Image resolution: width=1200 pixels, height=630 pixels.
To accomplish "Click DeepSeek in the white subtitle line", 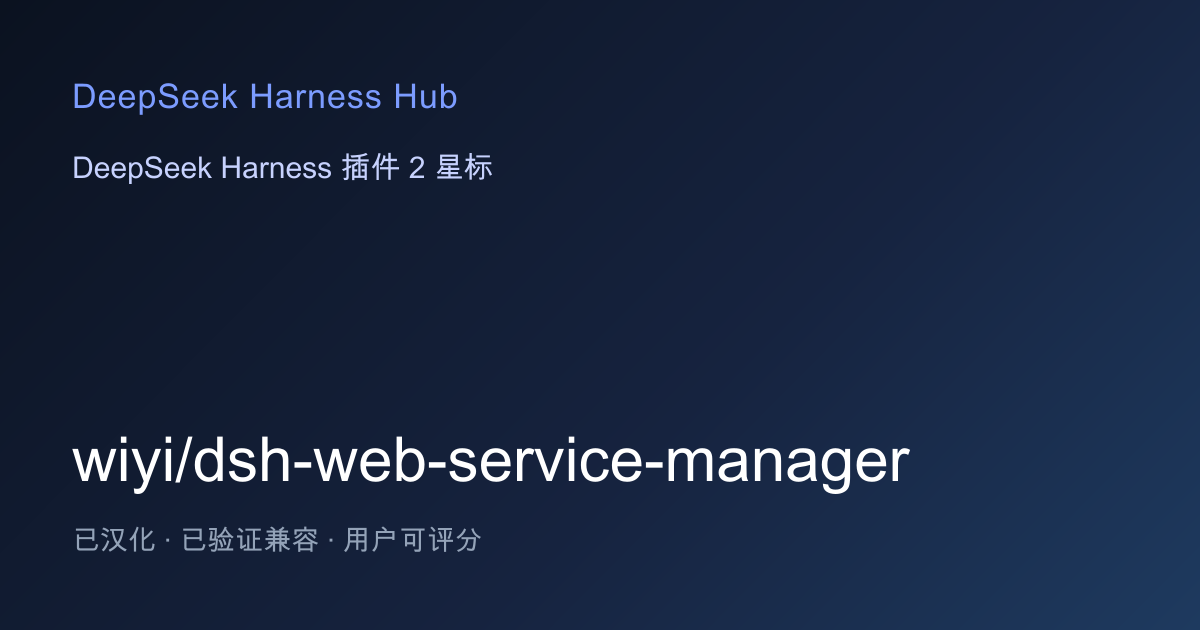I will click(x=142, y=169).
